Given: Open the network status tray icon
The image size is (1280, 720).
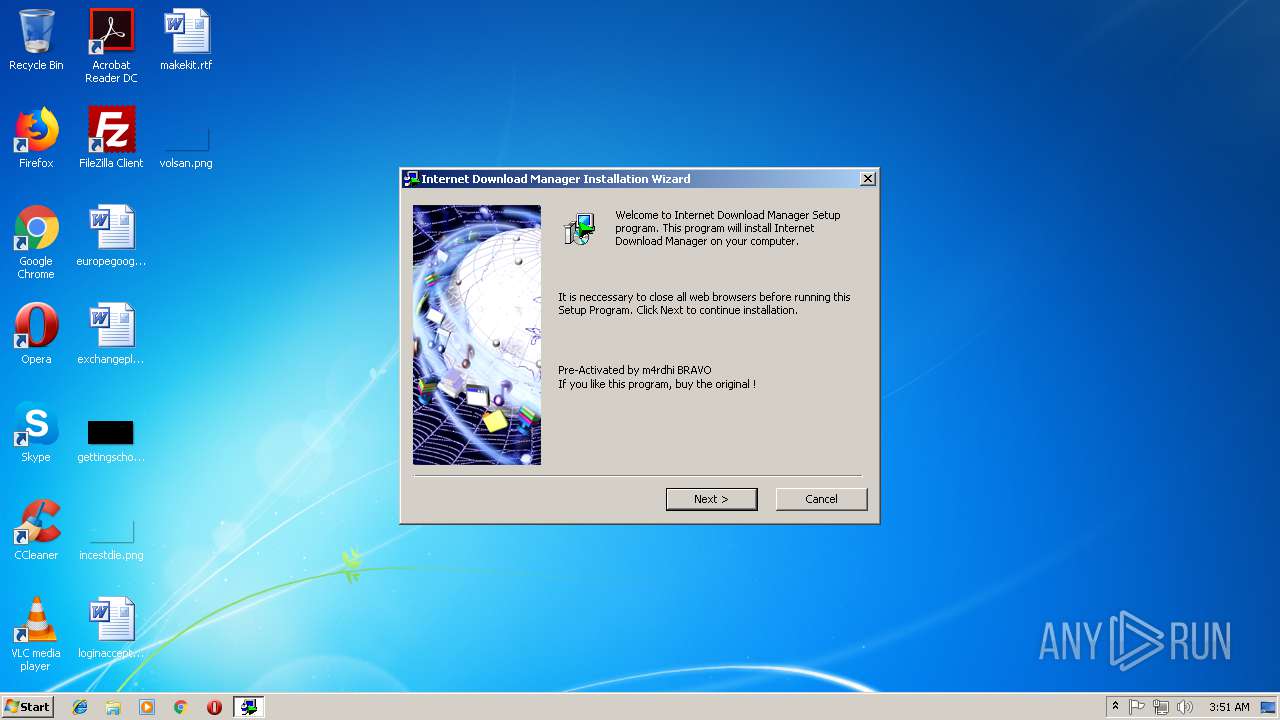Looking at the screenshot, I should click(x=1161, y=707).
